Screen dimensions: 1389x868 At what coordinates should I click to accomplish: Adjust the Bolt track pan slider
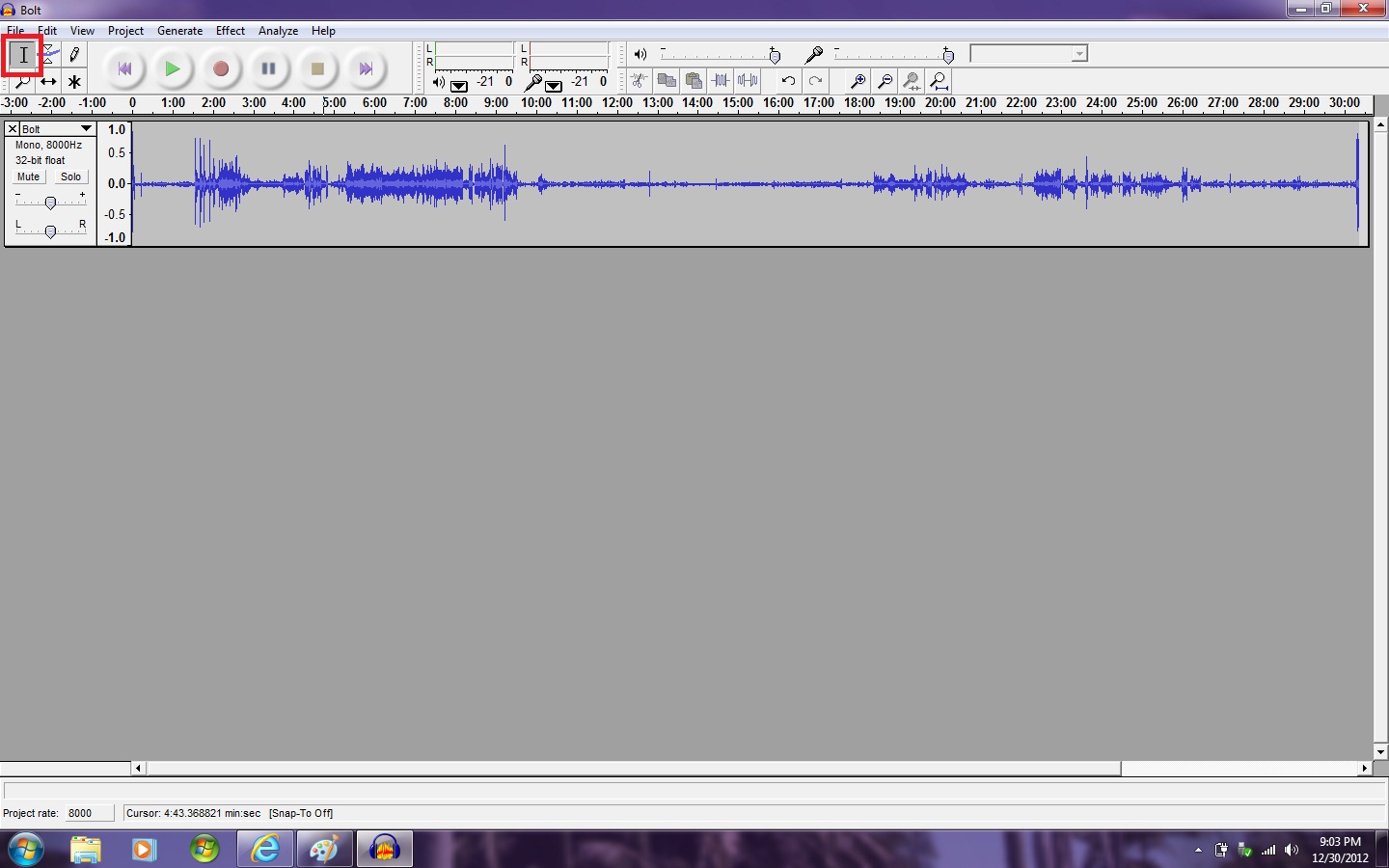(x=50, y=230)
